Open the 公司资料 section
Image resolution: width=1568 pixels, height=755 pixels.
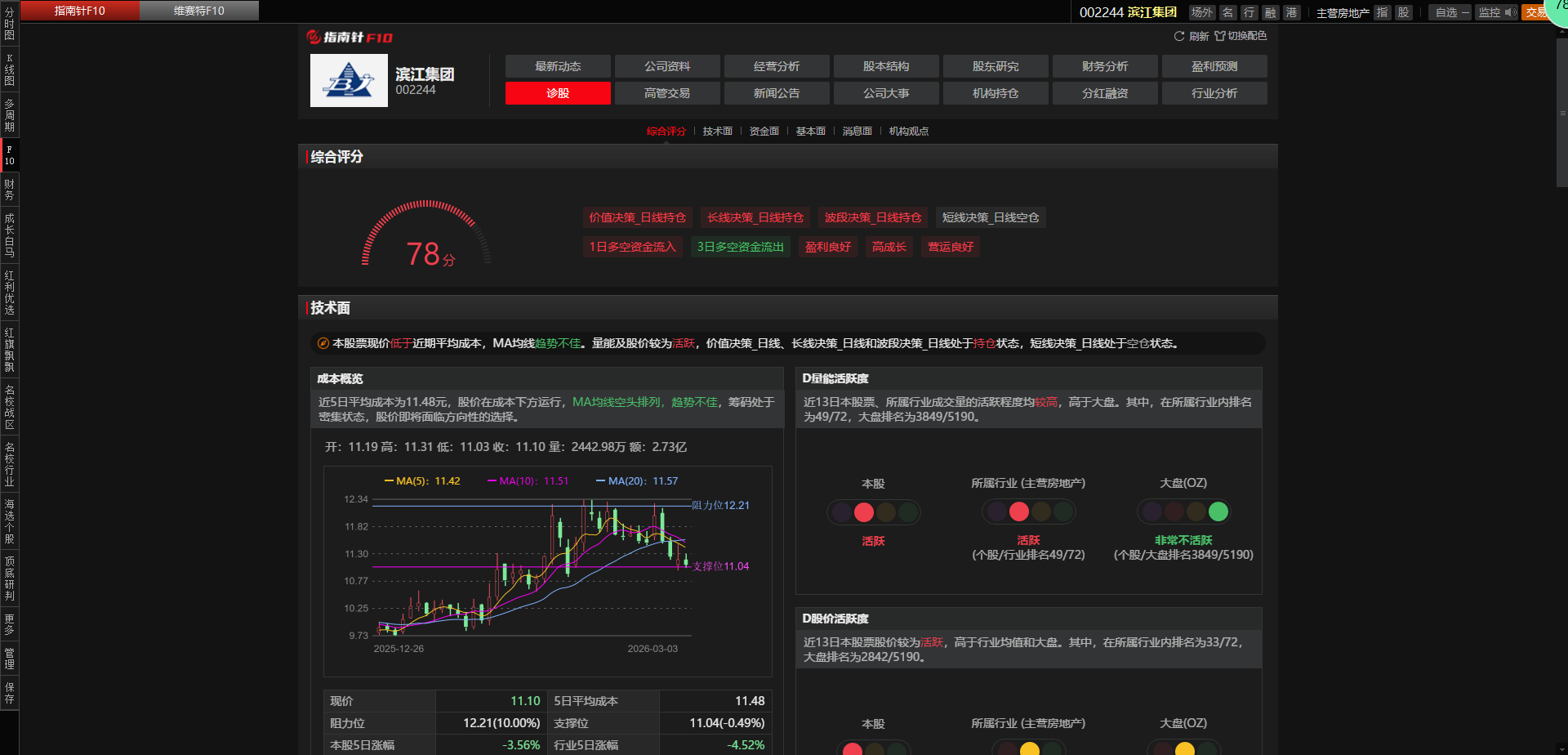(667, 66)
